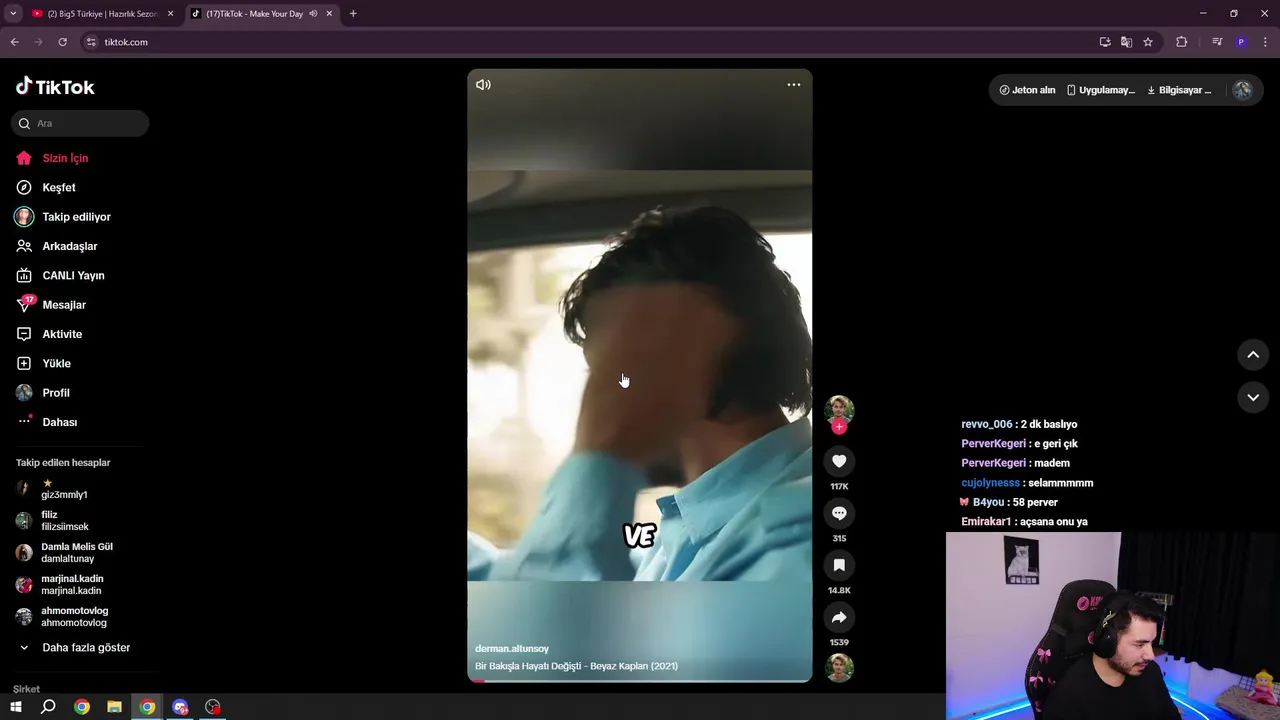This screenshot has height=720, width=1280.
Task: Open followed account marjinal.kadin
Action: (x=72, y=585)
